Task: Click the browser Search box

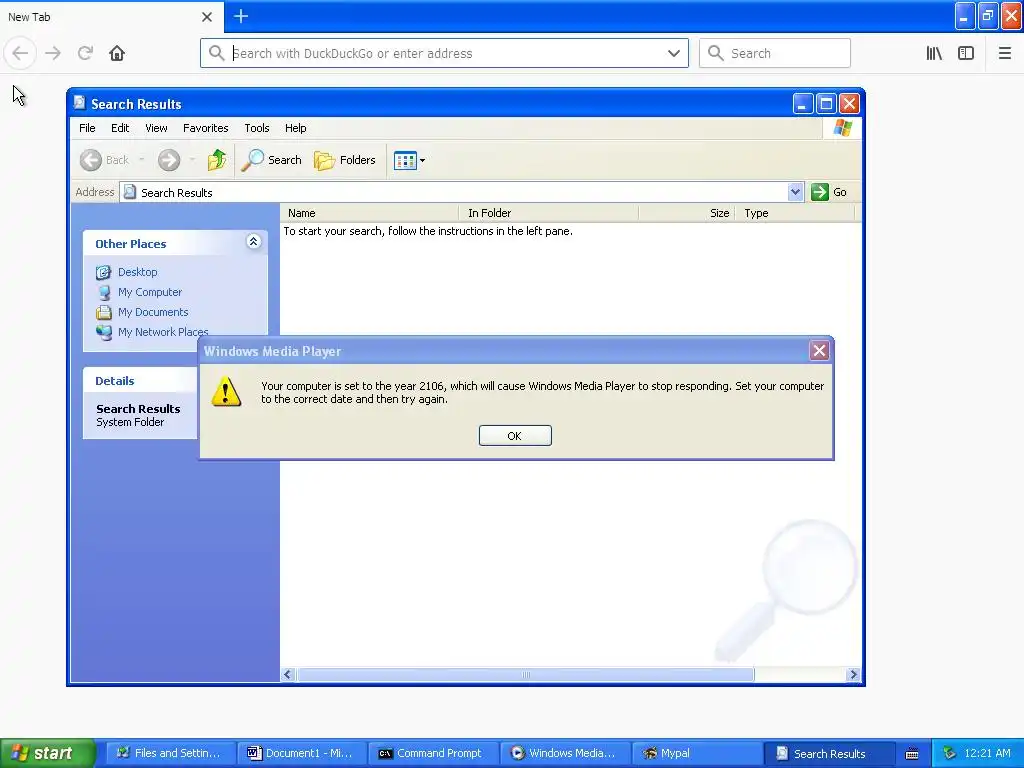Action: [775, 53]
